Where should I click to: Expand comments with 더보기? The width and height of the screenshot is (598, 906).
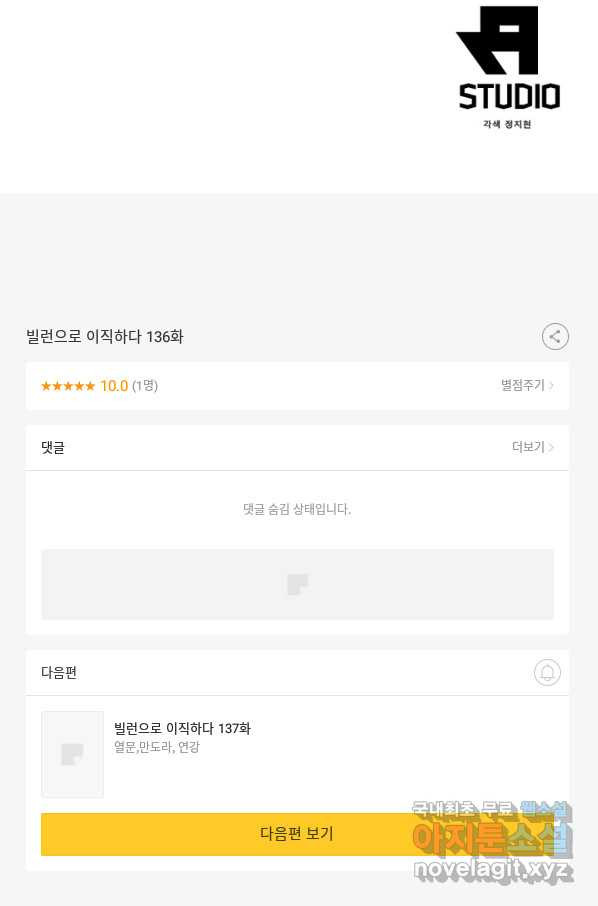528,447
